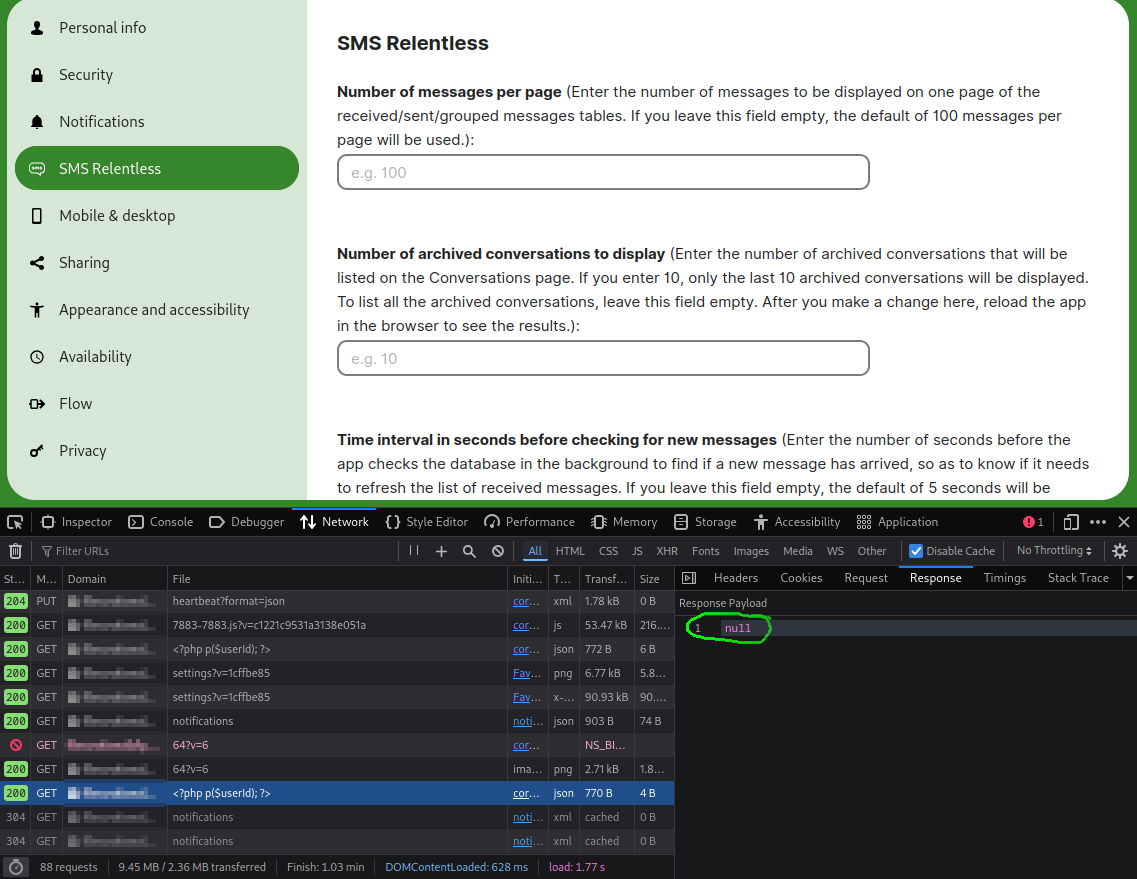Toggle responsive design mode icon
This screenshot has width=1137, height=879.
click(1071, 522)
